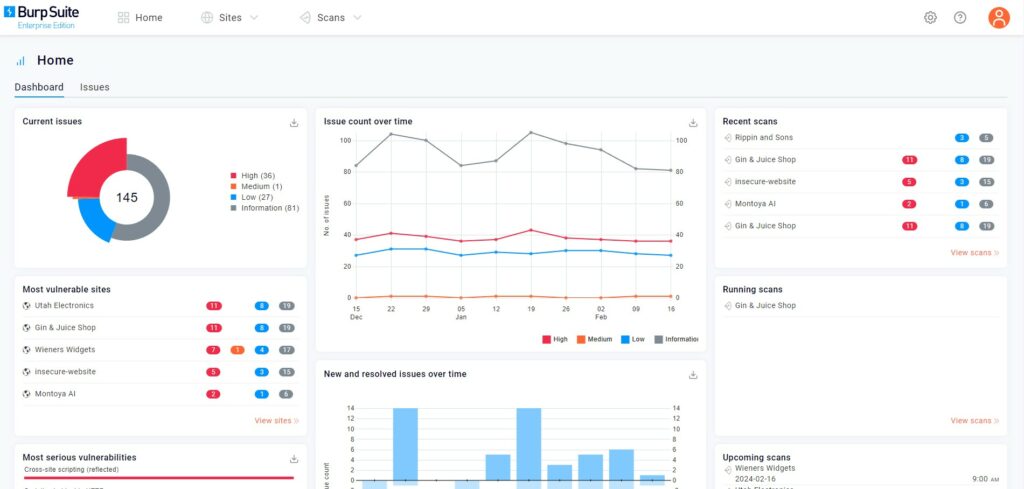Open Wieners Widgets site link

tap(65, 350)
